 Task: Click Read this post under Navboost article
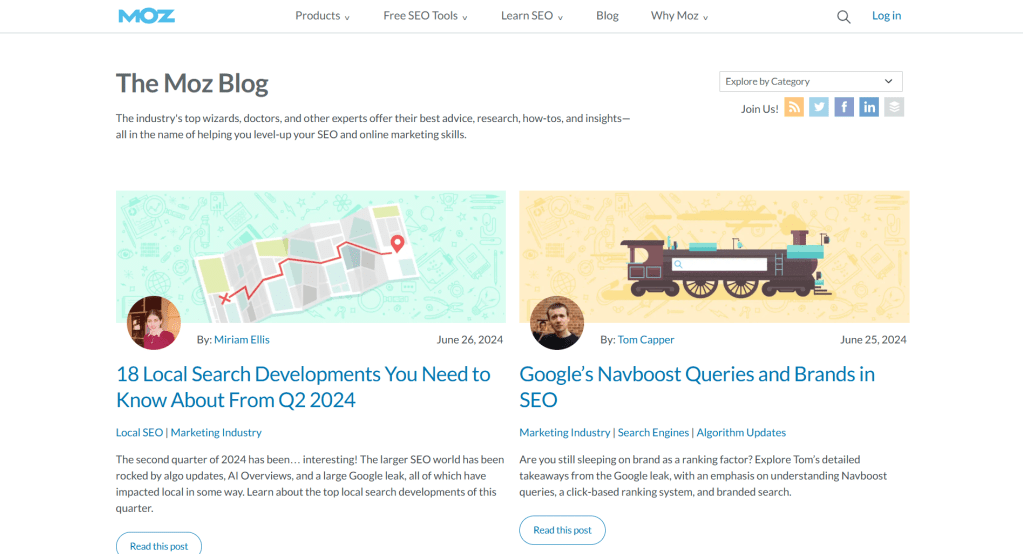point(562,530)
